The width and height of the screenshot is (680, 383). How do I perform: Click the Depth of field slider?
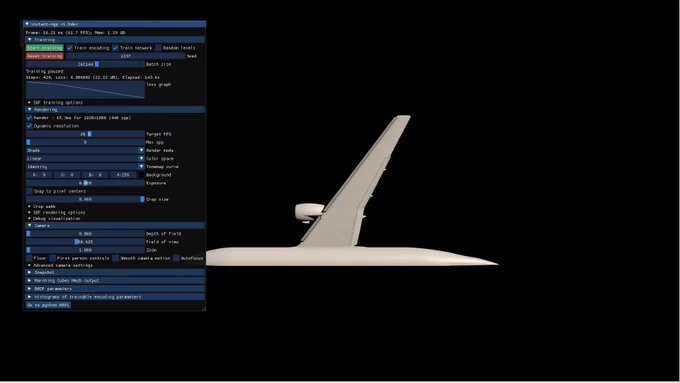(85, 234)
